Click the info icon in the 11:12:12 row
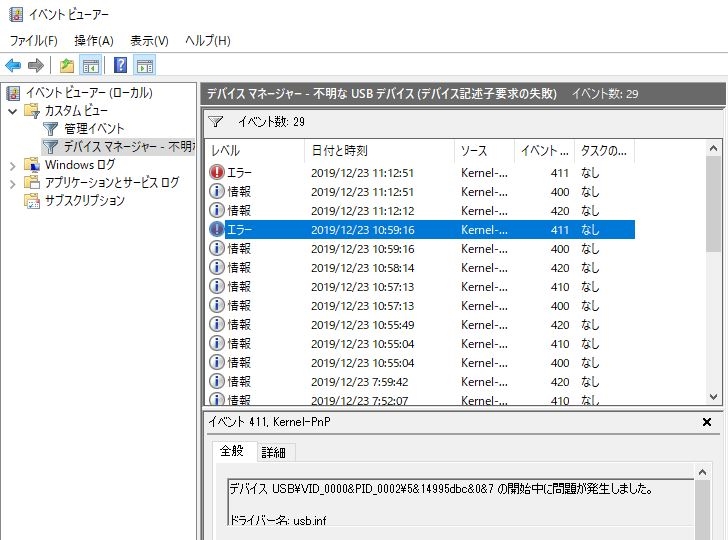728x540 pixels. [217, 210]
